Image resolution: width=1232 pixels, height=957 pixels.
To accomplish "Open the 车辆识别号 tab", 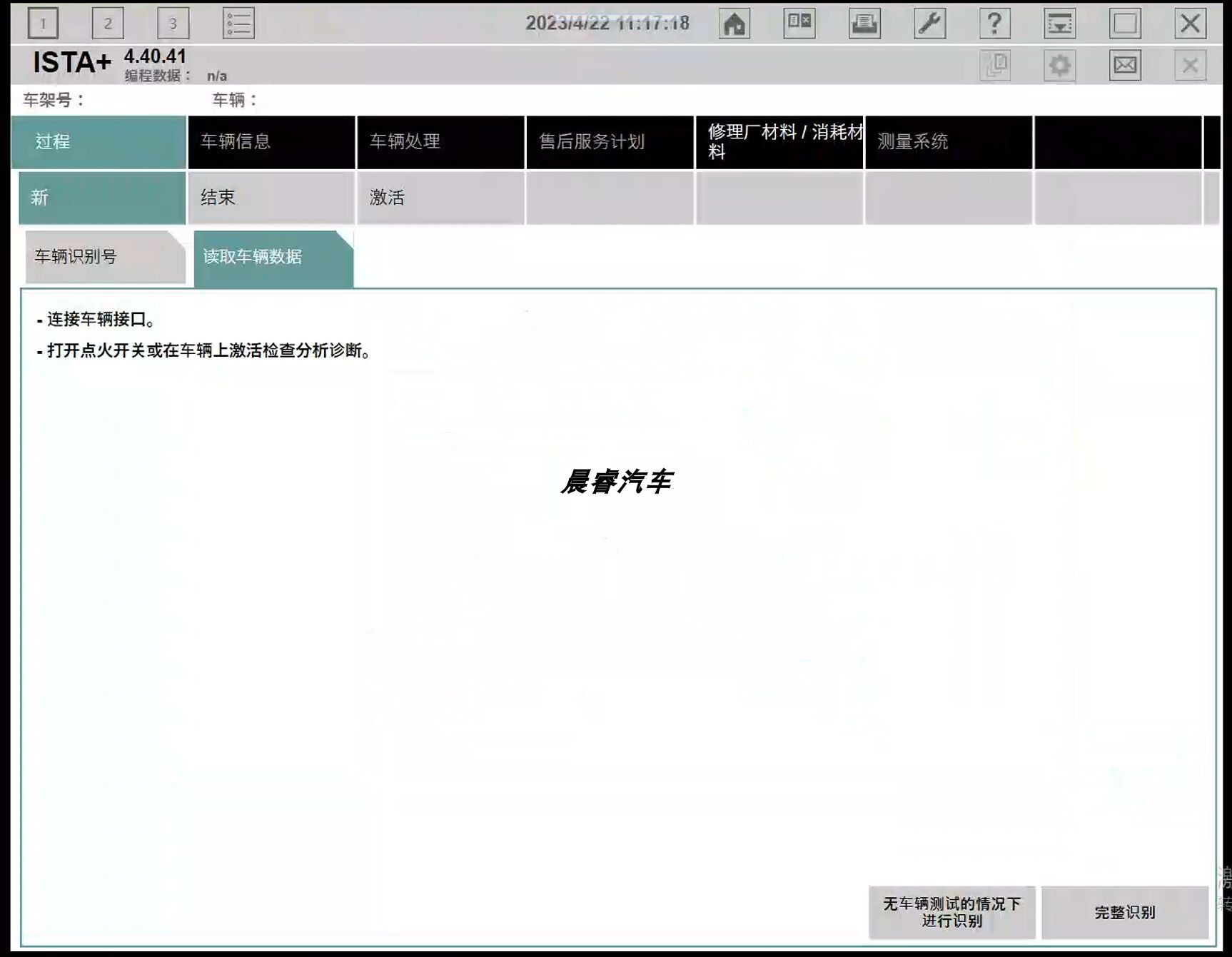I will 105,257.
